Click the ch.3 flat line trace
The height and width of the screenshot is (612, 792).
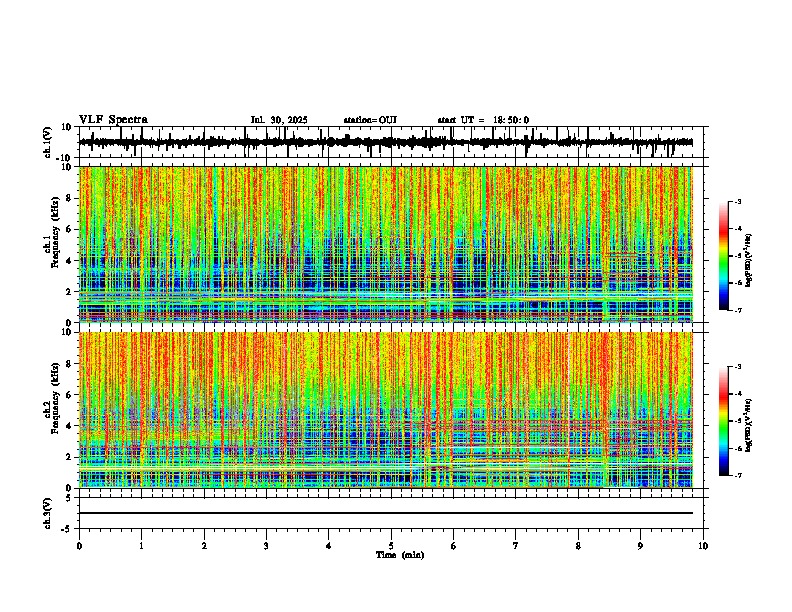386,513
